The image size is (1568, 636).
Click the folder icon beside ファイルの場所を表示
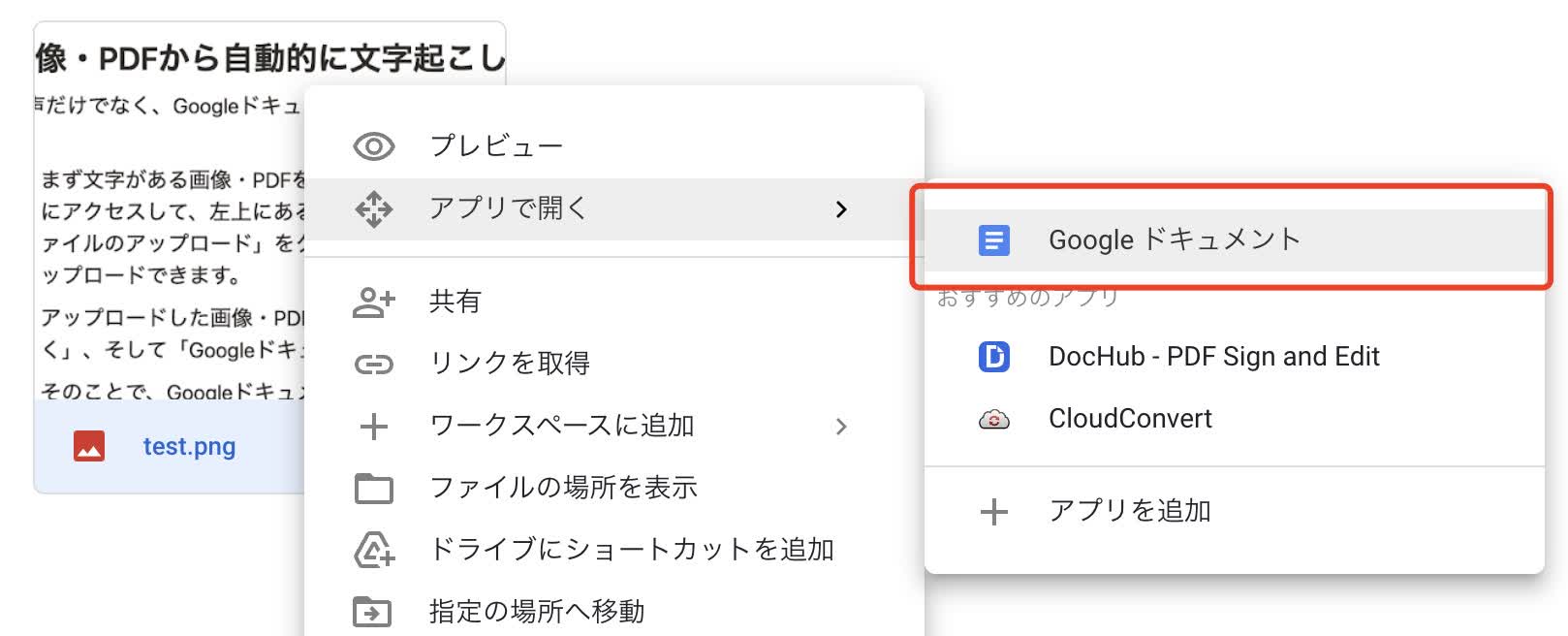[x=374, y=488]
